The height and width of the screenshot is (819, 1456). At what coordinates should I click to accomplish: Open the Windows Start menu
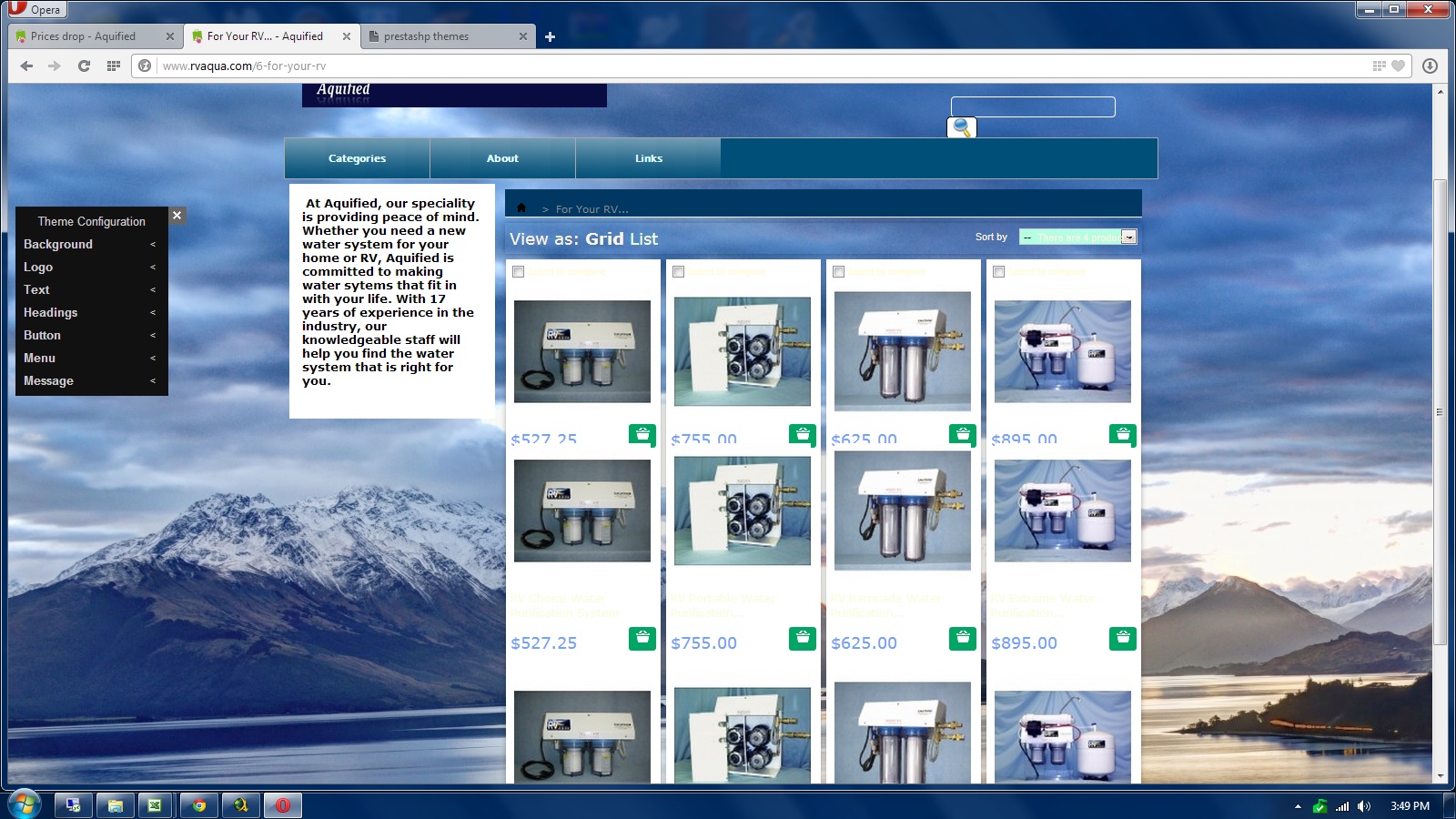click(x=25, y=804)
